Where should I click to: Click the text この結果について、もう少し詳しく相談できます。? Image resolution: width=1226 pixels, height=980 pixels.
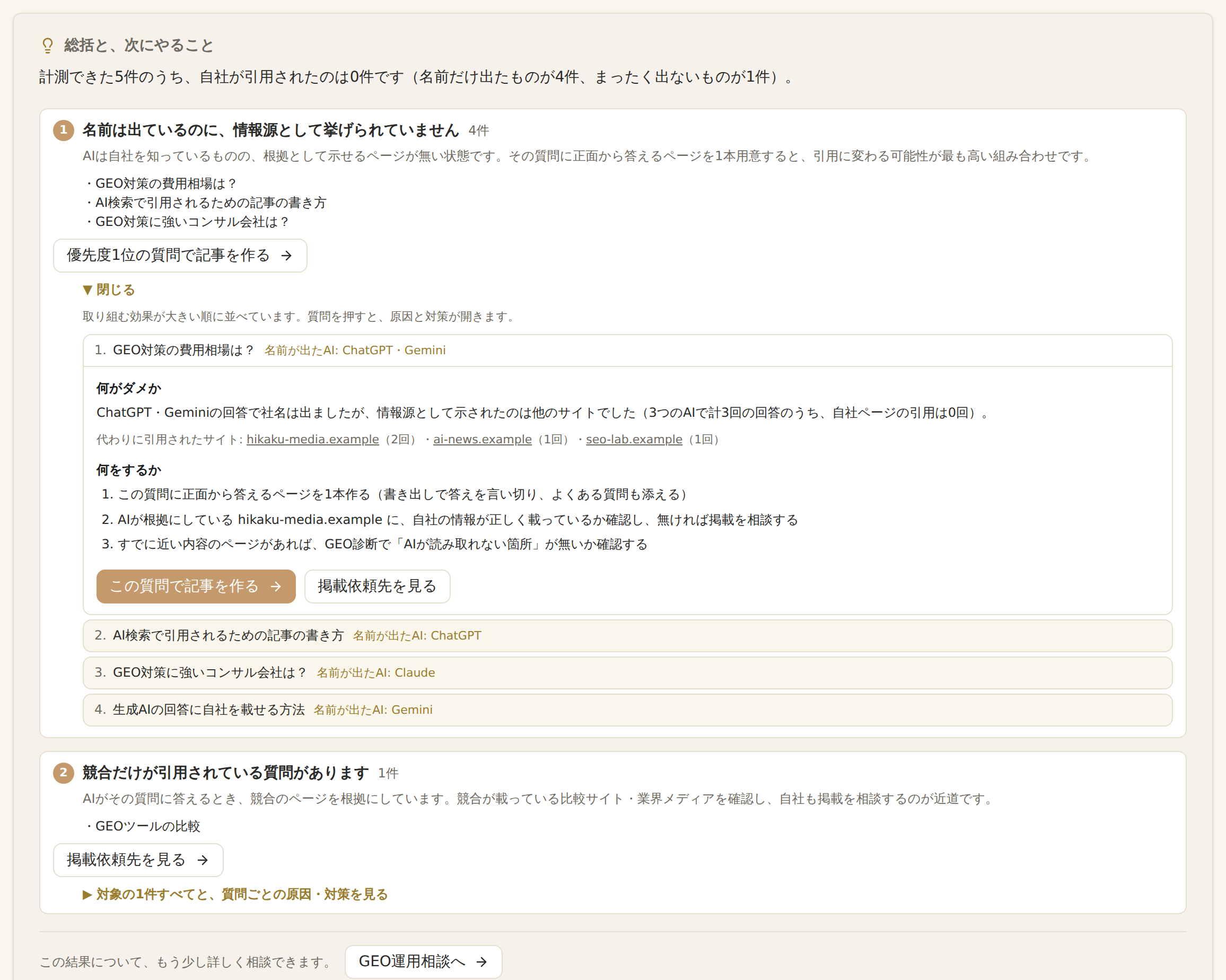187,962
